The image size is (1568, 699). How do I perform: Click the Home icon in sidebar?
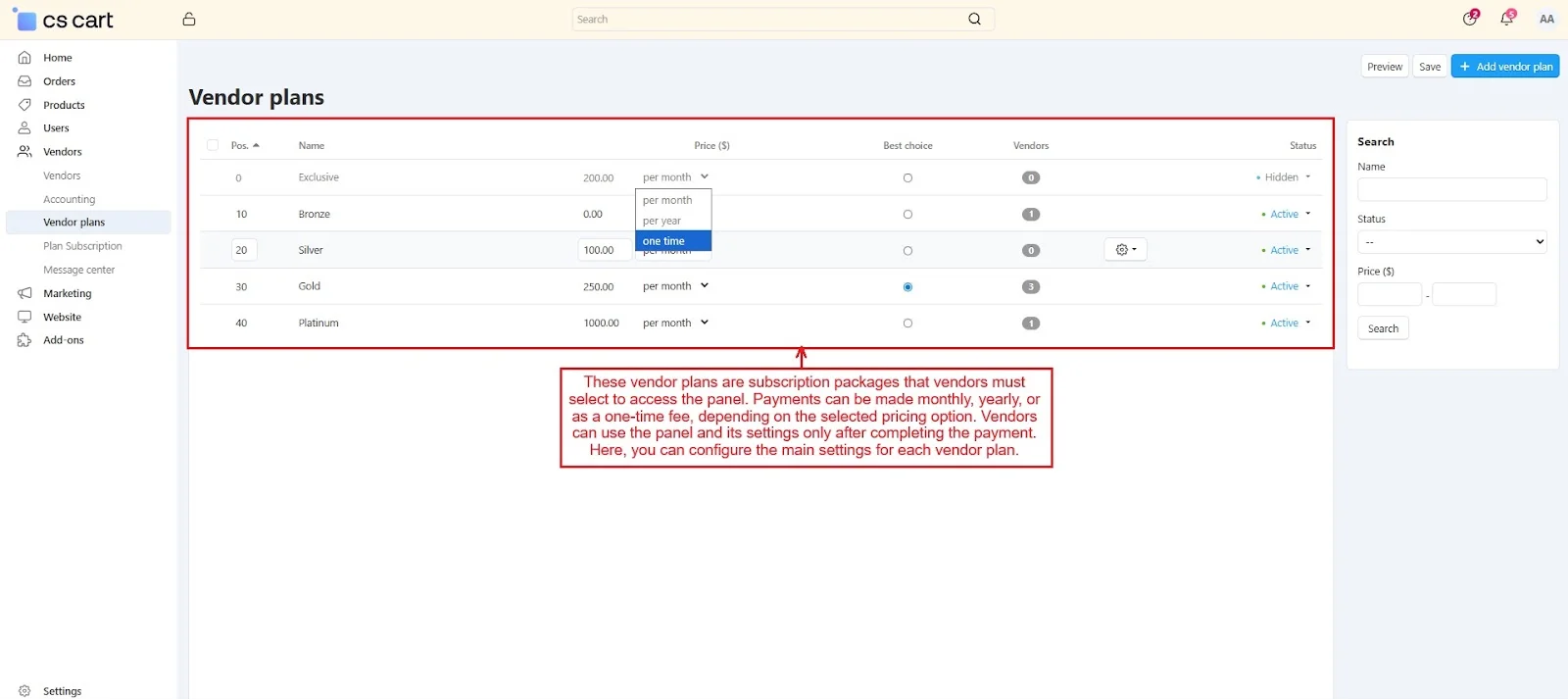tap(24, 58)
